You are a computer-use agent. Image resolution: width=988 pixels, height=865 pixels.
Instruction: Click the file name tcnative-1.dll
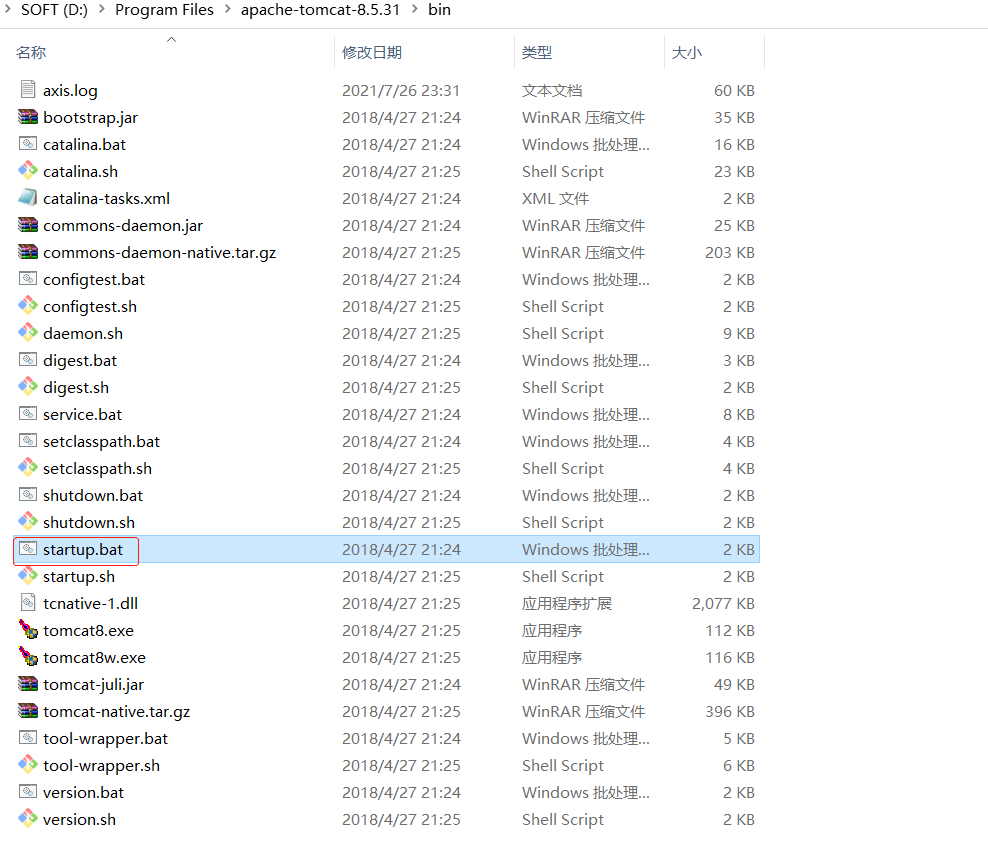coord(90,603)
